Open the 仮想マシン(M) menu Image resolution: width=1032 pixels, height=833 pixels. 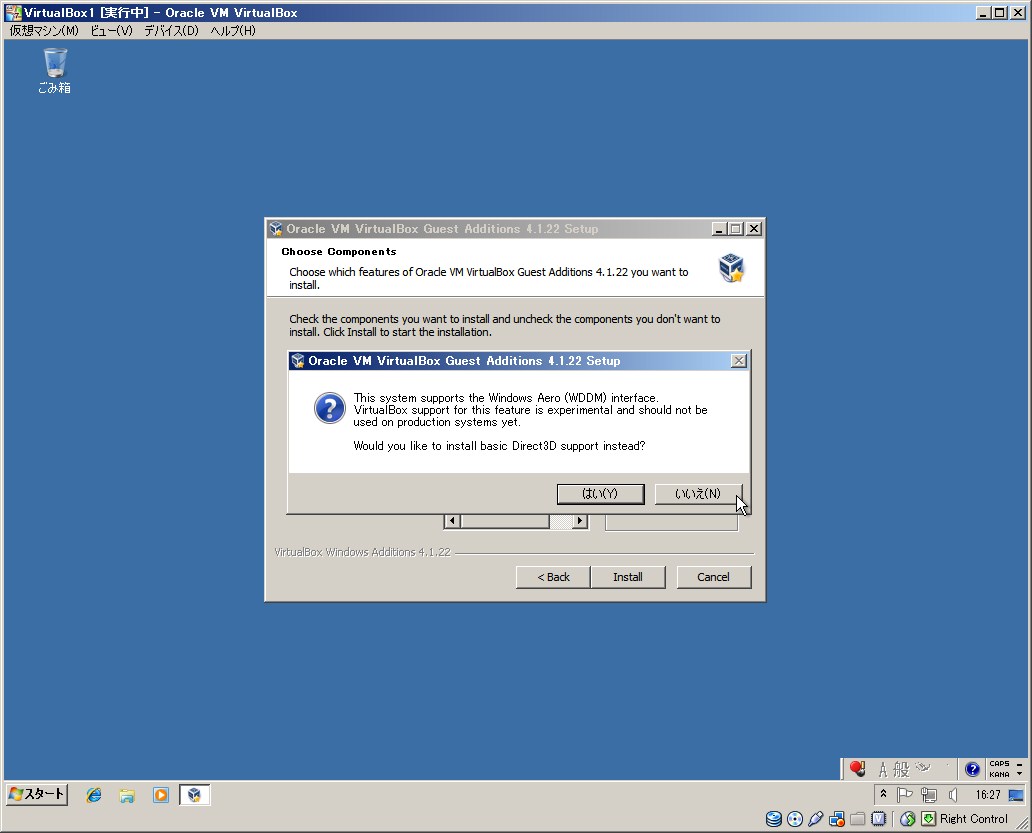(44, 30)
